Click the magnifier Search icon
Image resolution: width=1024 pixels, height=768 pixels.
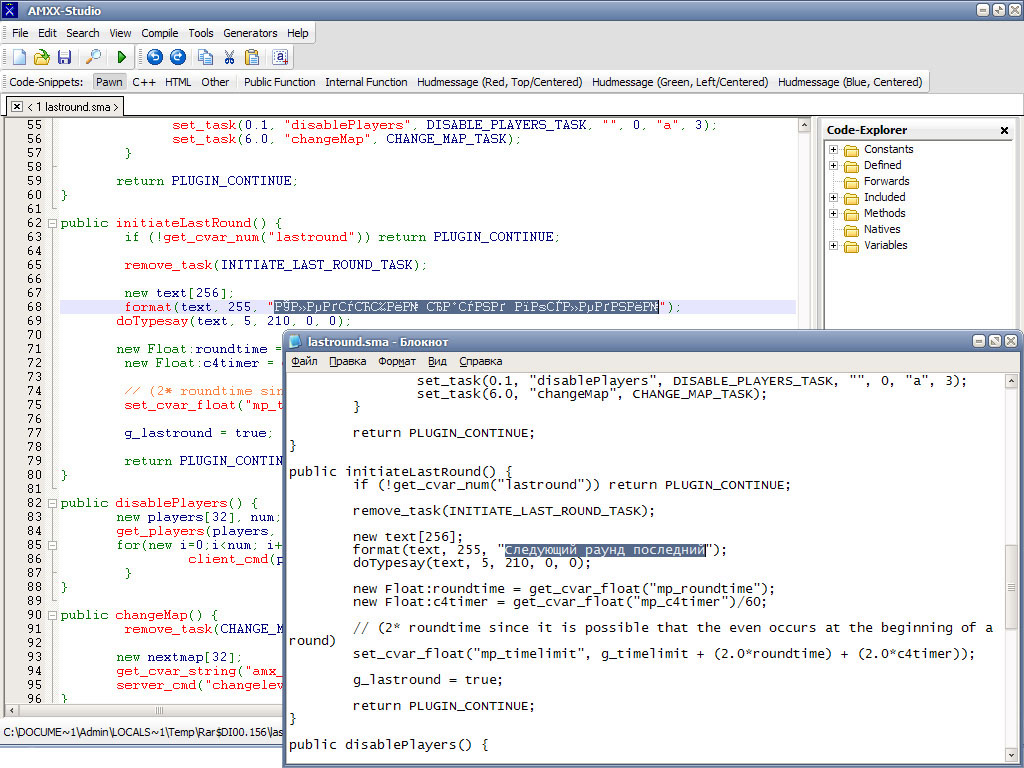(93, 58)
